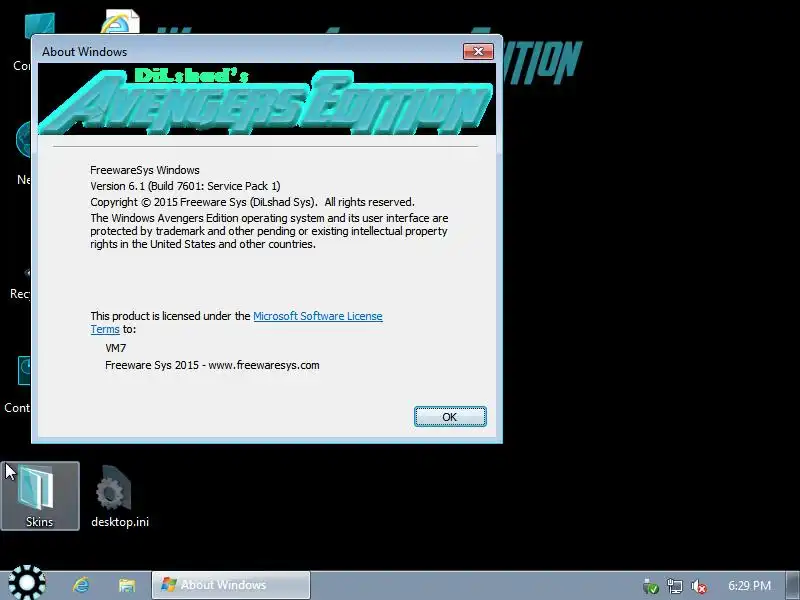
Task: Click the safely remove hardware tray icon
Action: click(x=651, y=586)
